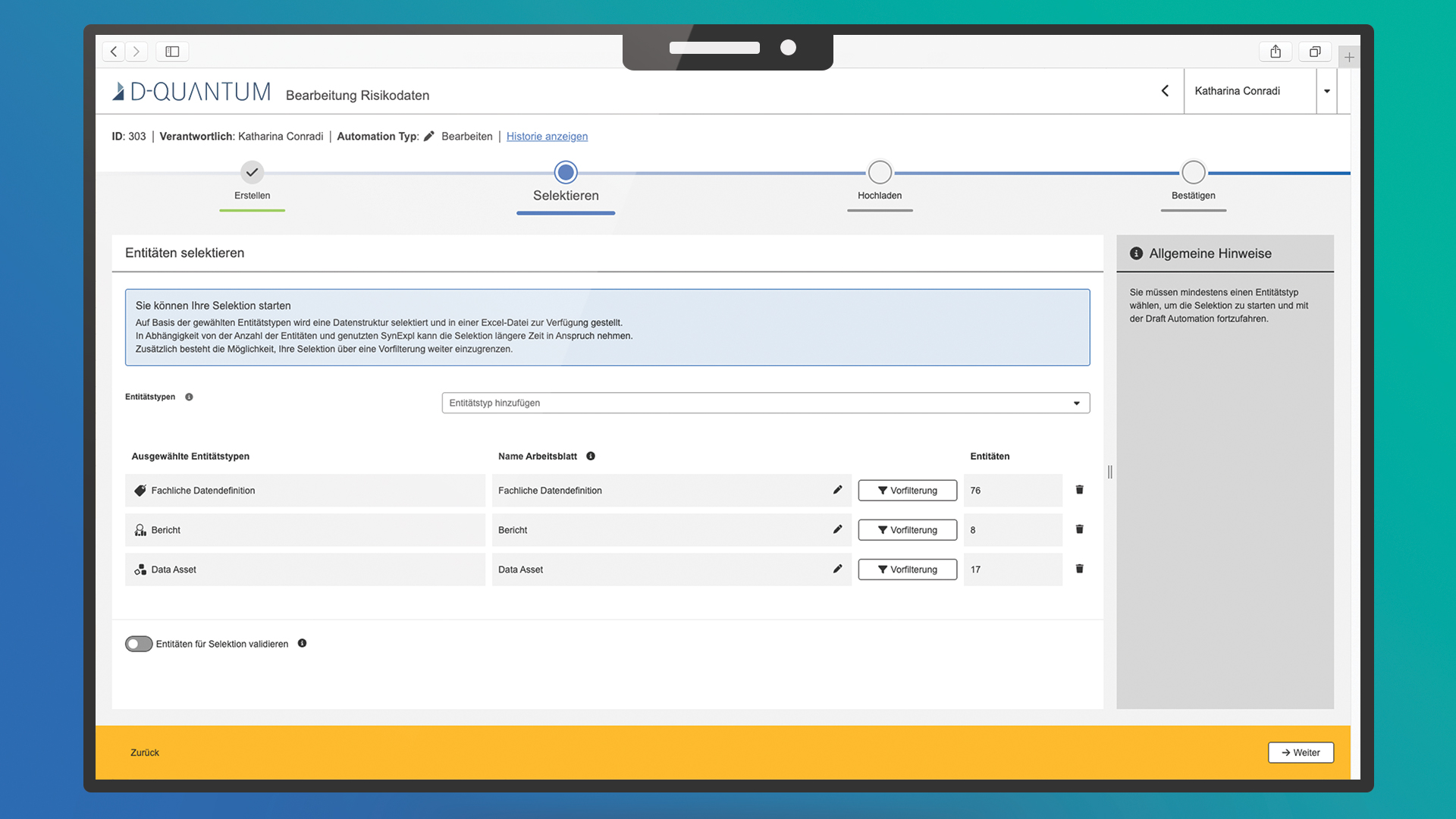1456x819 pixels.
Task: Toggle Entitäten für Selektion validieren switch
Action: pyautogui.click(x=139, y=644)
